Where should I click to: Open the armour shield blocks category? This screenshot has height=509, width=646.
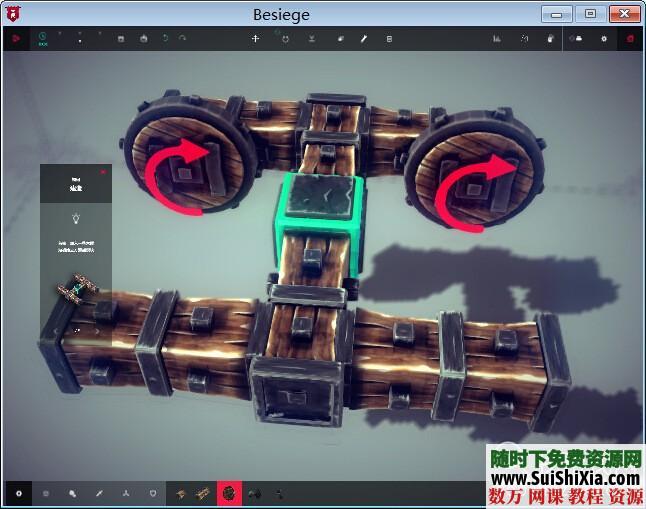[153, 493]
